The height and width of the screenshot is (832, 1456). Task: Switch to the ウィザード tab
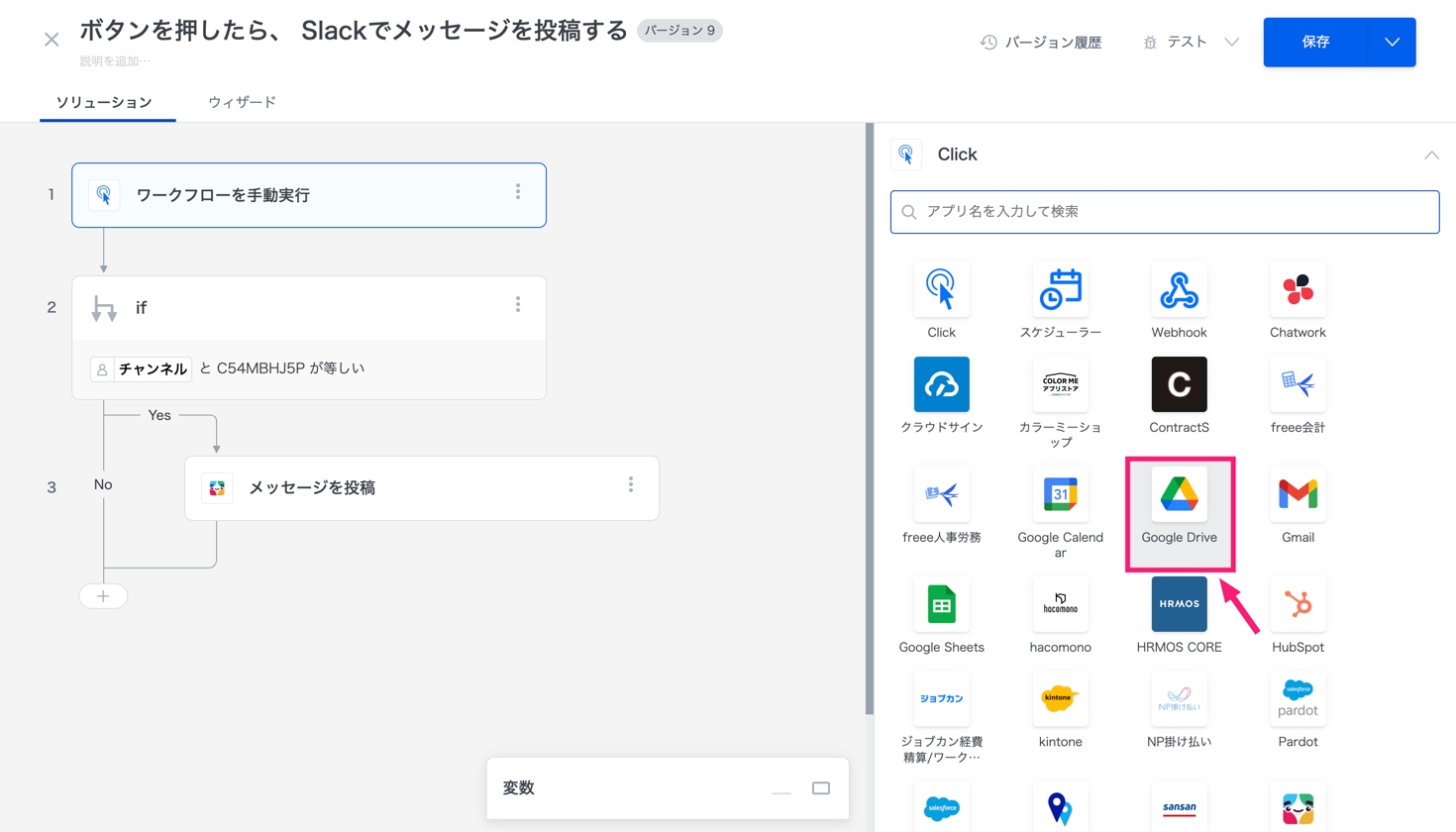click(x=242, y=102)
